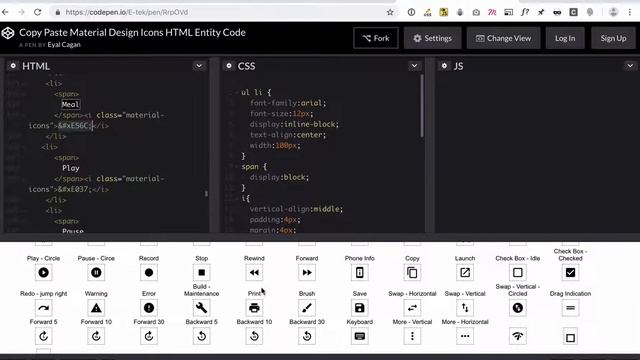
Task: Click the More - Vertical dots icon
Action: click(412, 336)
